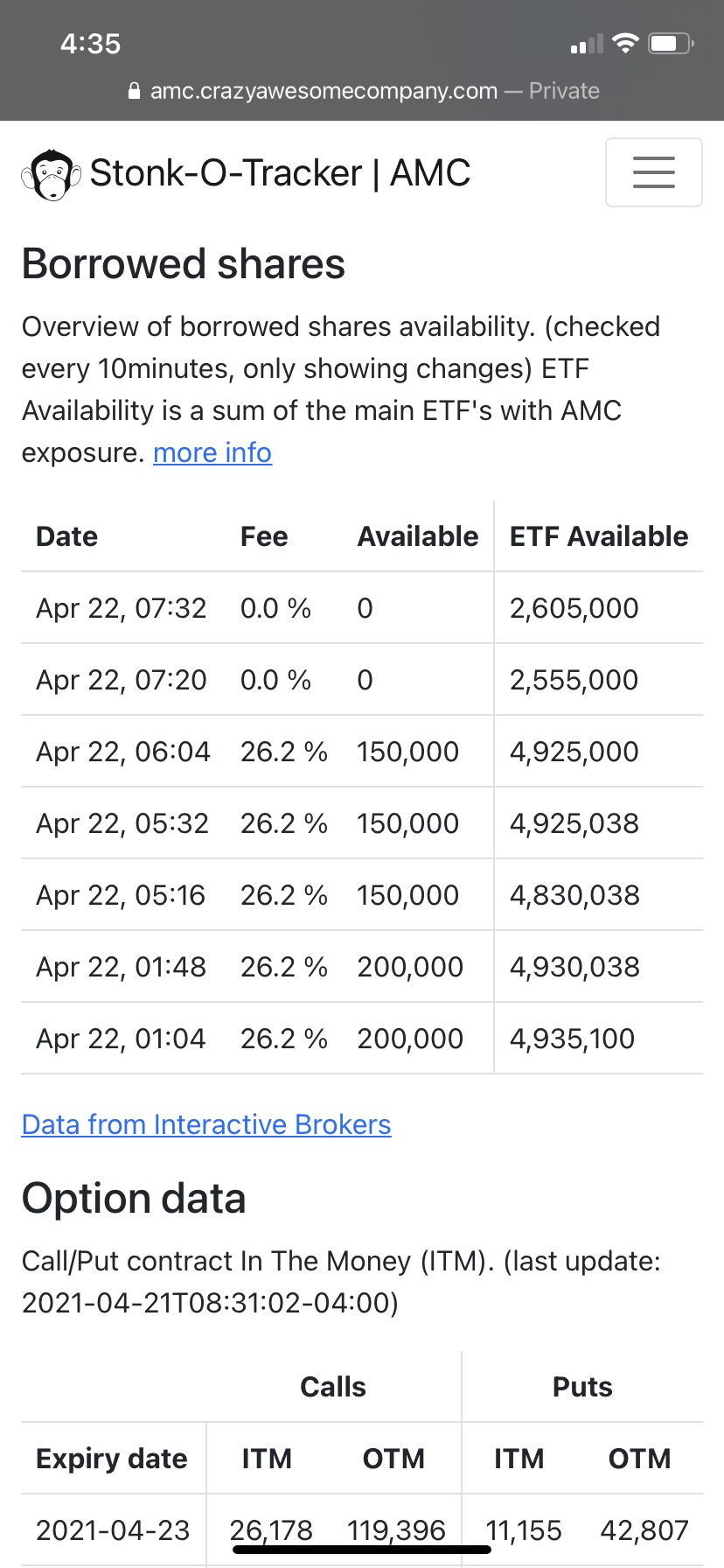The width and height of the screenshot is (724, 1568).
Task: Tap the cellular signal bars icon
Action: pyautogui.click(x=587, y=44)
